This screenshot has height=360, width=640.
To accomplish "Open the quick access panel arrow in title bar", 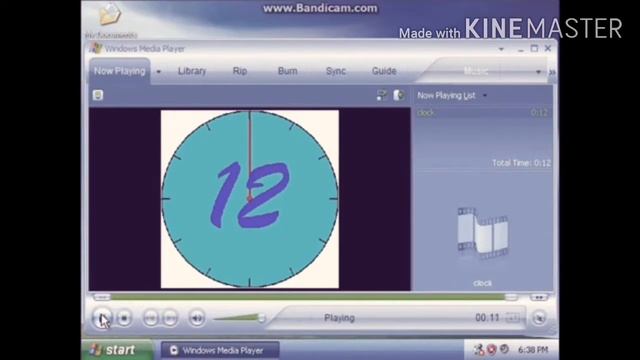I will (x=501, y=49).
